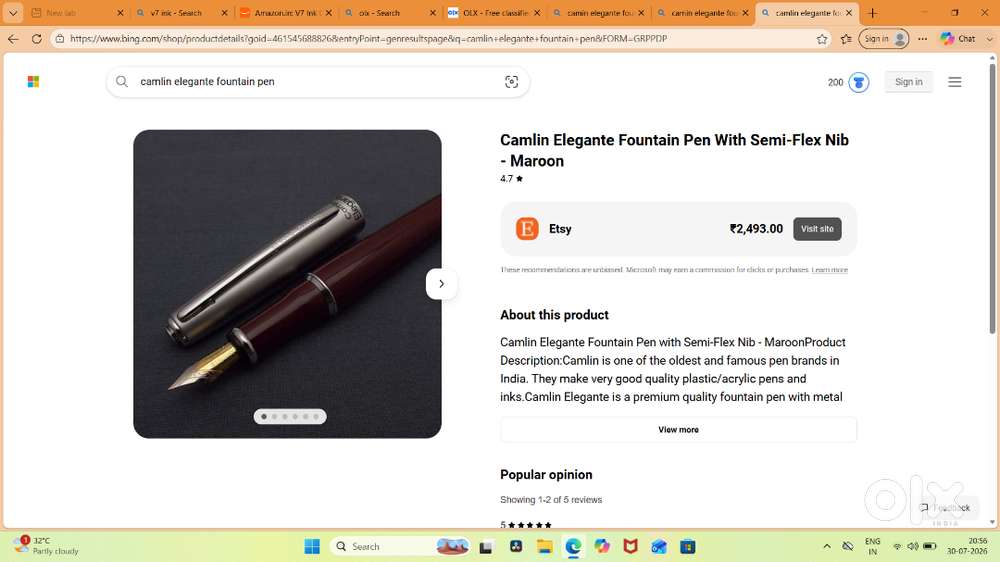Show next product image with arrow

[x=441, y=284]
